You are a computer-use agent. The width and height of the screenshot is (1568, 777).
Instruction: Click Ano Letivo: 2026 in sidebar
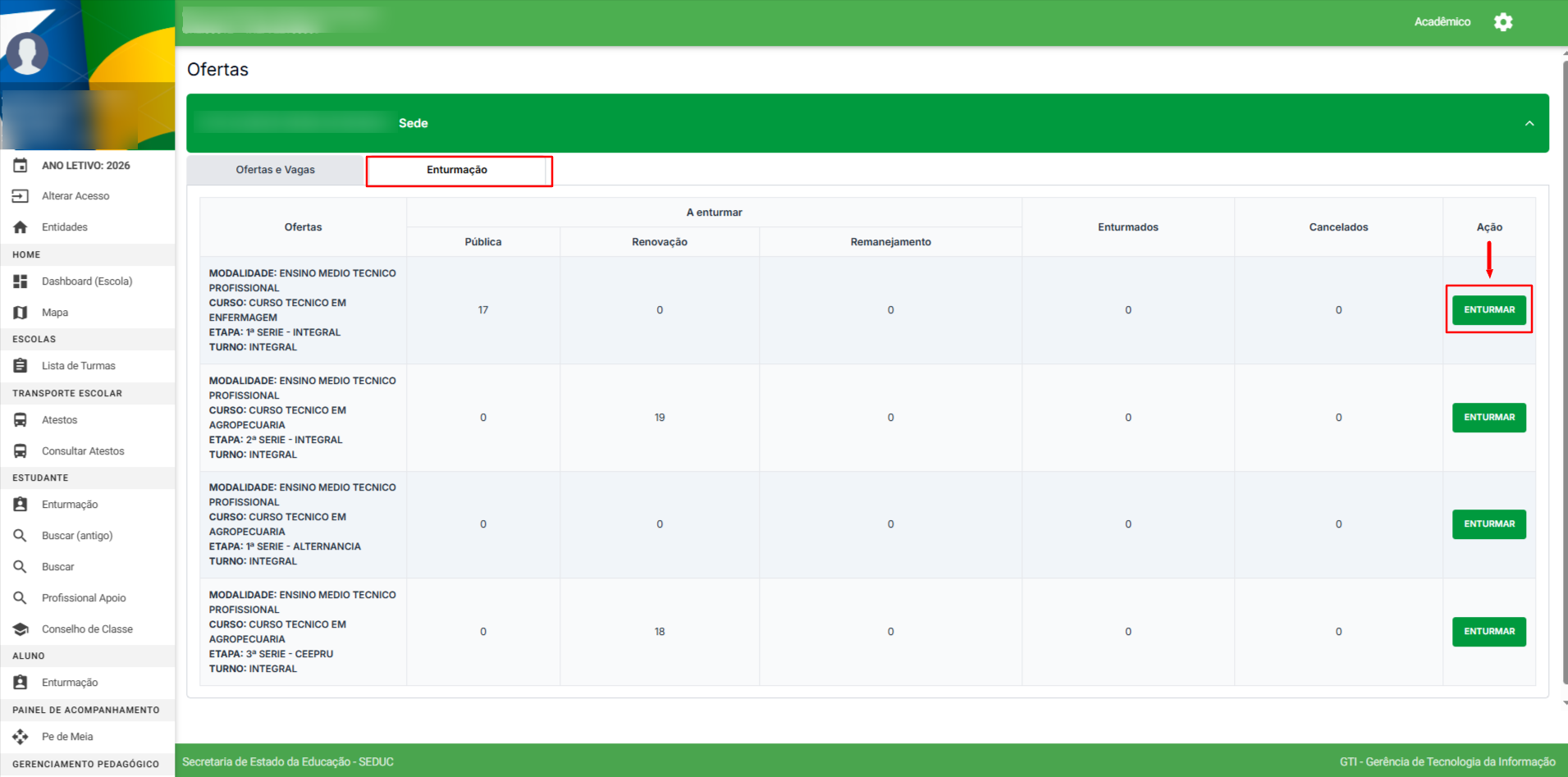coord(85,166)
